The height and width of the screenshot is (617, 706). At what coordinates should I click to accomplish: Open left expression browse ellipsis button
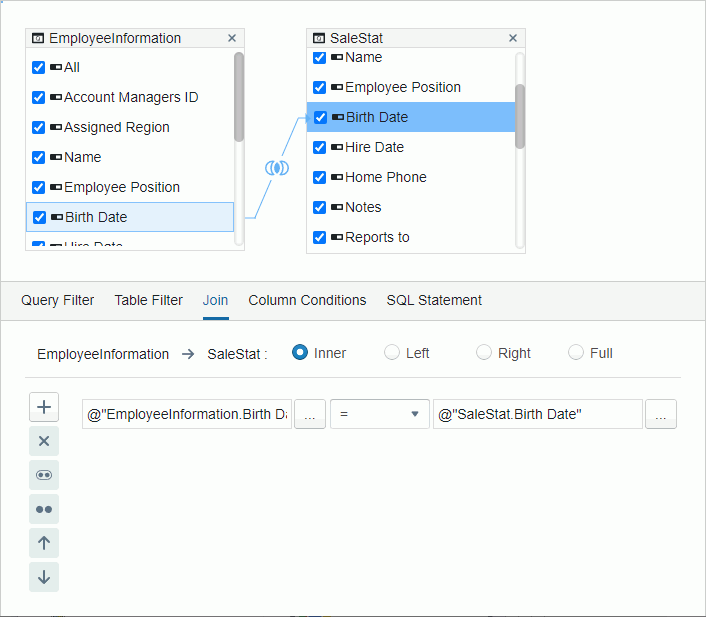[x=309, y=414]
